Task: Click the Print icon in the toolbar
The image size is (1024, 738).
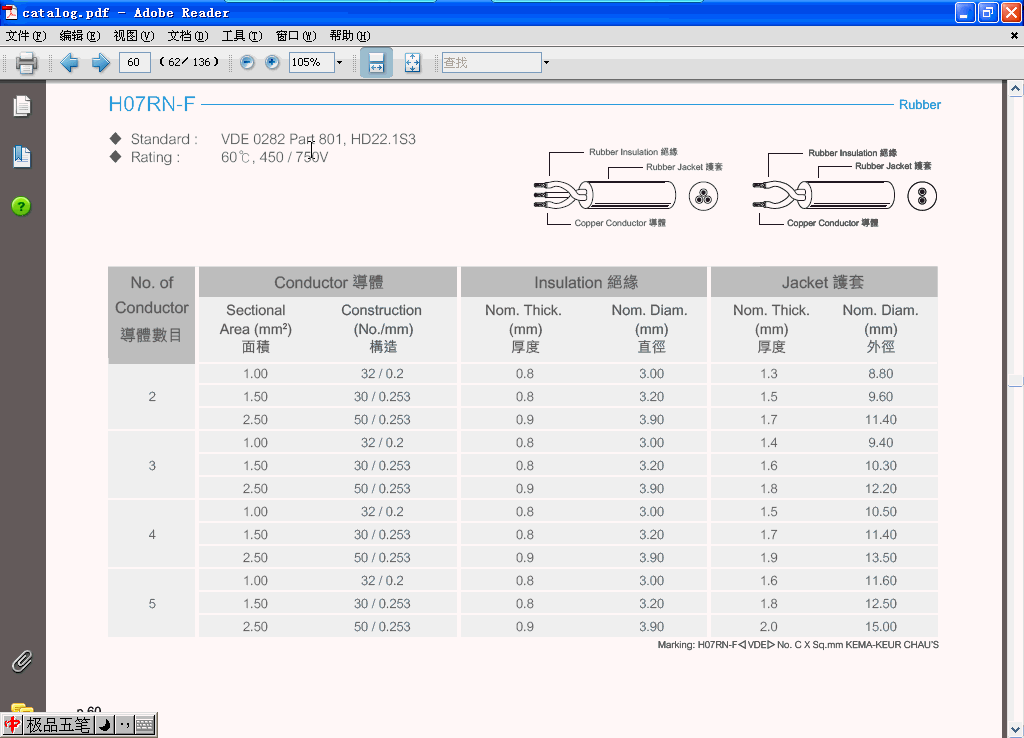Action: pos(26,63)
